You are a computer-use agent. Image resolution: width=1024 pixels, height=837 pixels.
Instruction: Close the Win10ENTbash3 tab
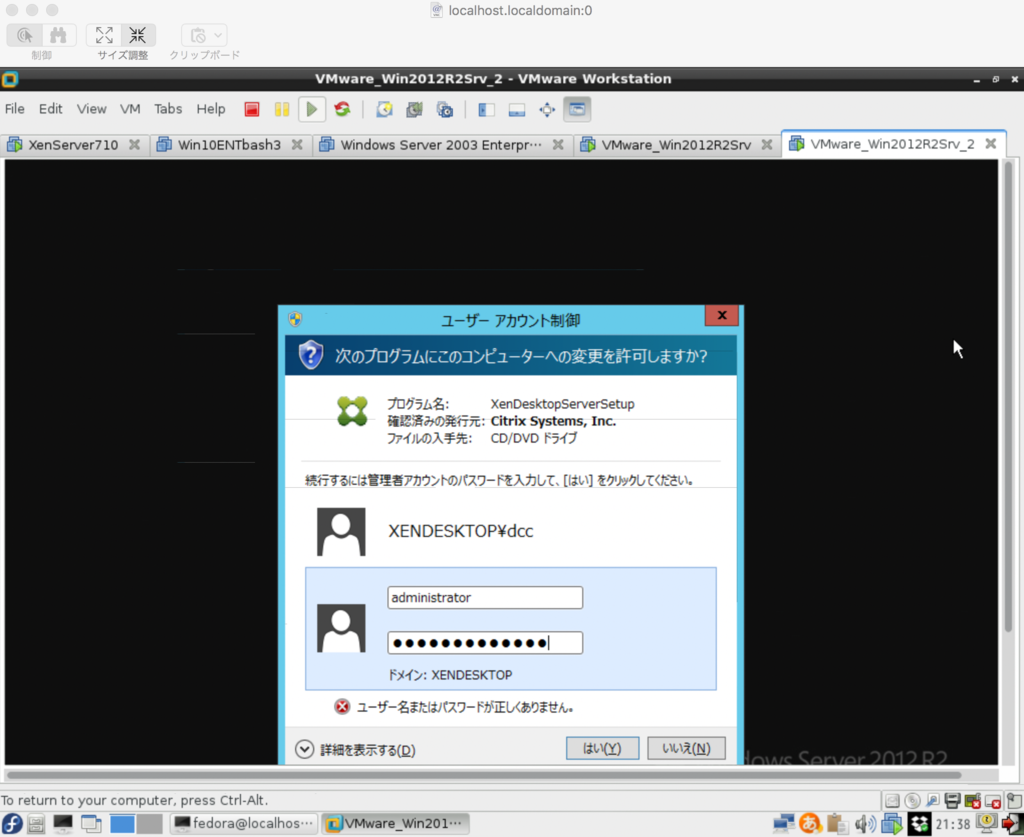point(297,144)
